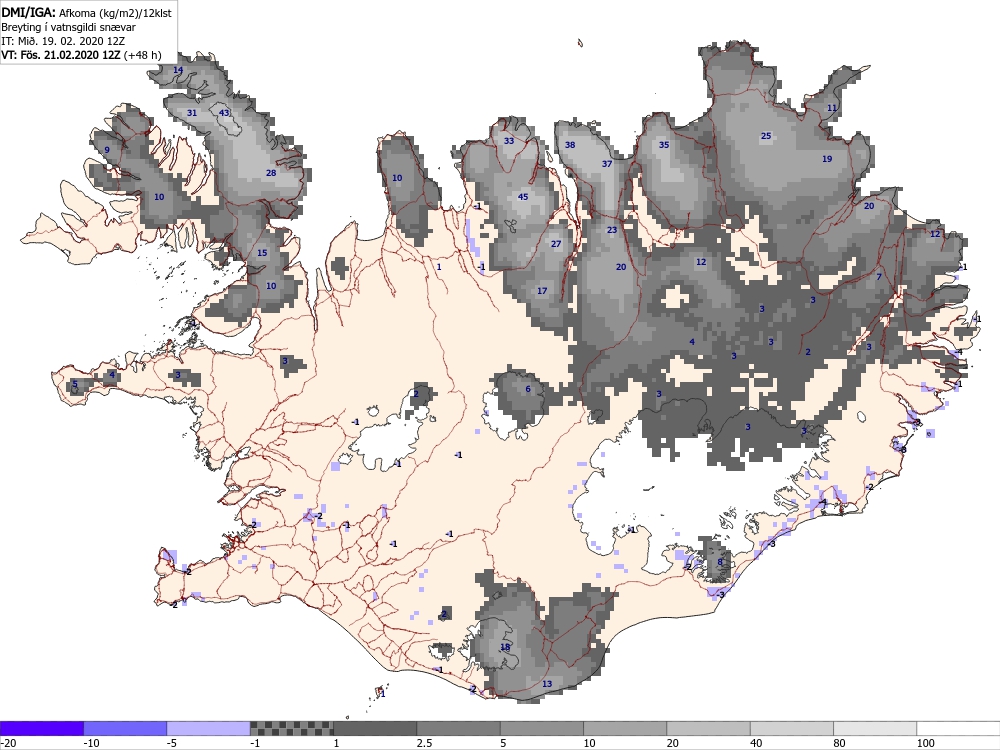The height and width of the screenshot is (750, 1000).
Task: Click the 'VT: Fös. 21.02.2020 12Z (+48 h)' line
Action: tap(82, 55)
